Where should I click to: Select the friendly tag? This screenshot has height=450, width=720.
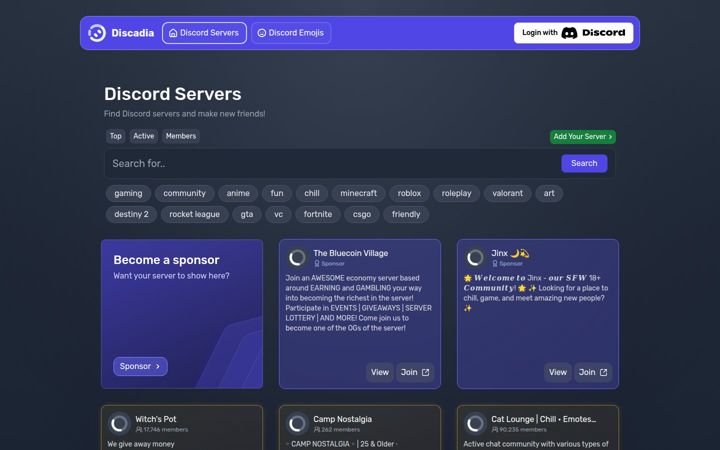[406, 214]
